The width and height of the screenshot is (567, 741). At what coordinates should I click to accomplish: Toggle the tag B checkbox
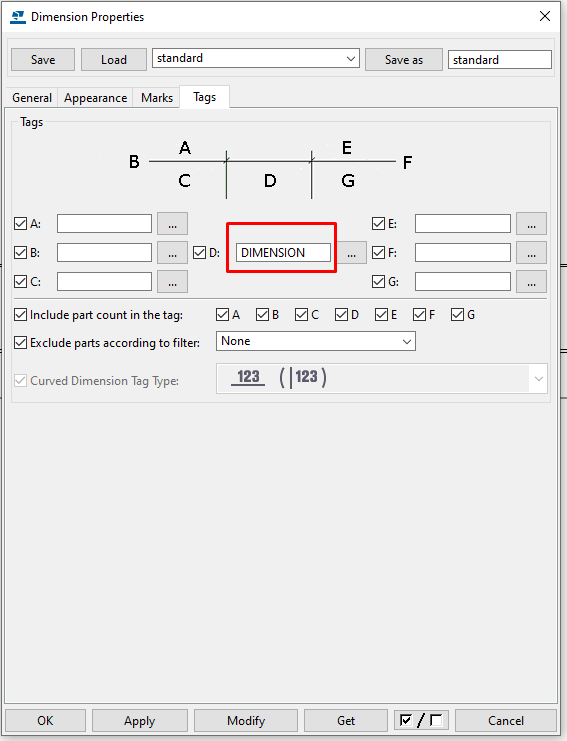pyautogui.click(x=20, y=253)
